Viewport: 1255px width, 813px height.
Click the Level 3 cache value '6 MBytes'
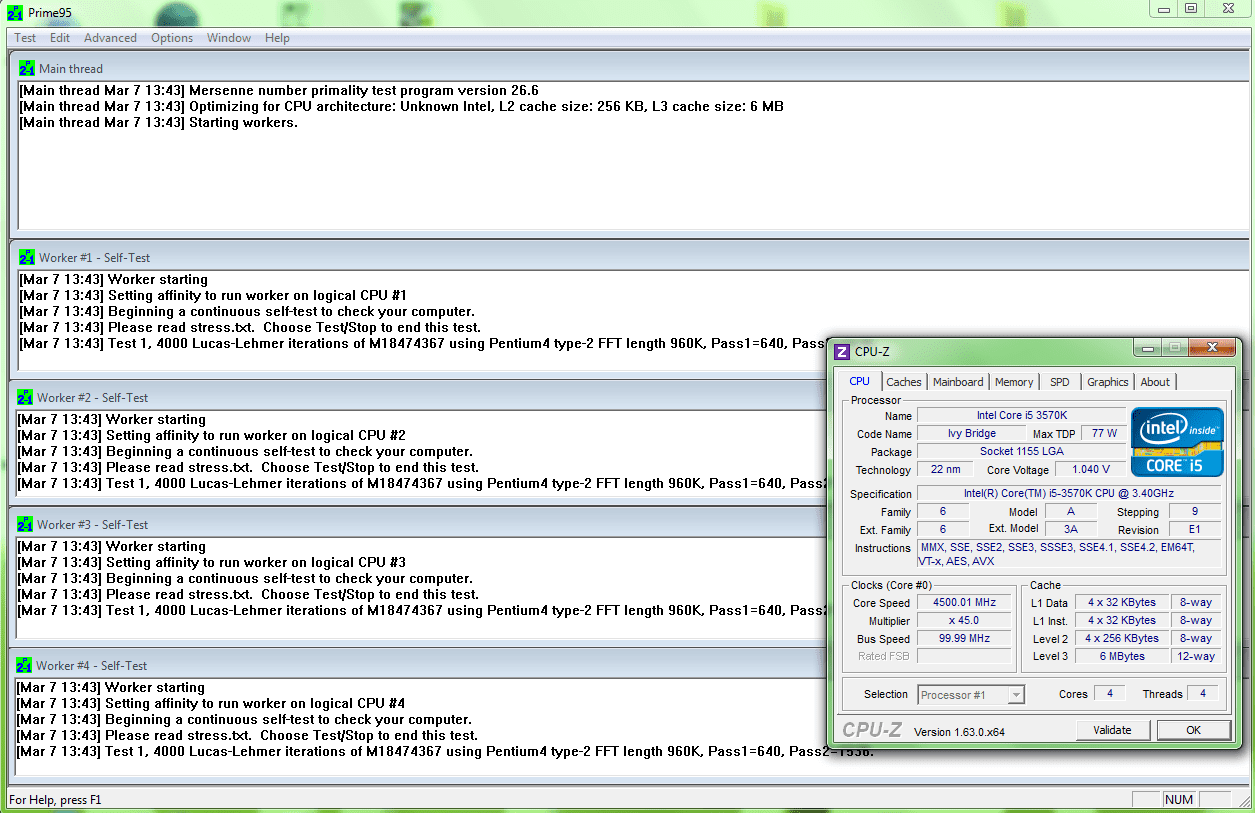point(1122,657)
